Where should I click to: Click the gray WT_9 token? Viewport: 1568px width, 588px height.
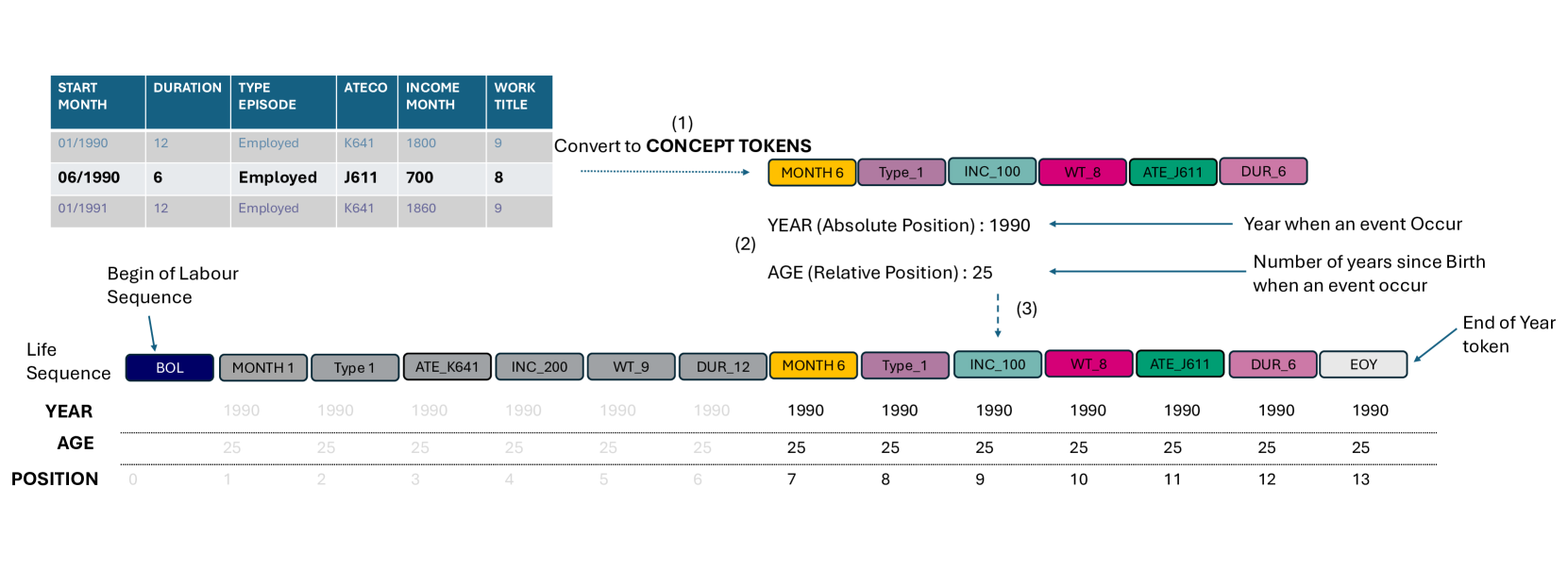(x=631, y=367)
